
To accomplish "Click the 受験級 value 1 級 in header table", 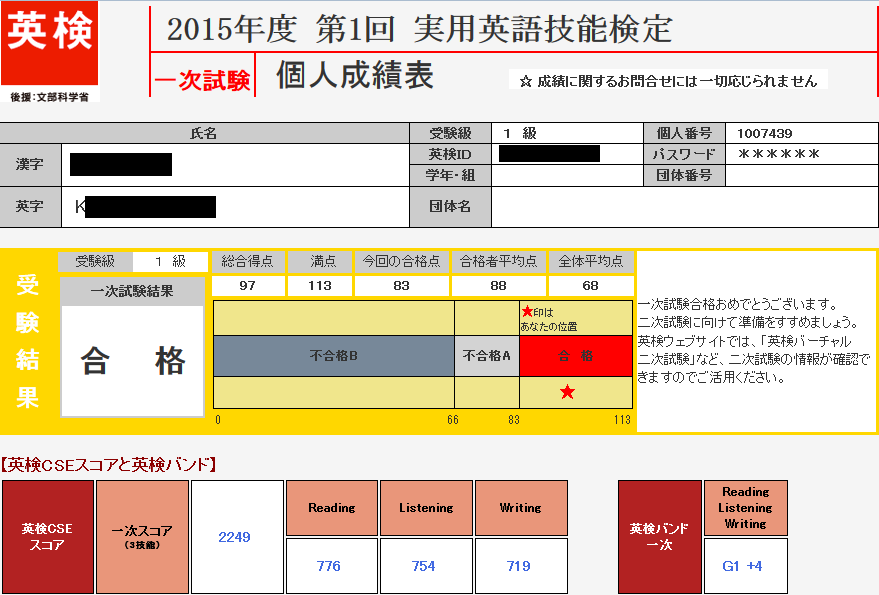I will click(520, 133).
